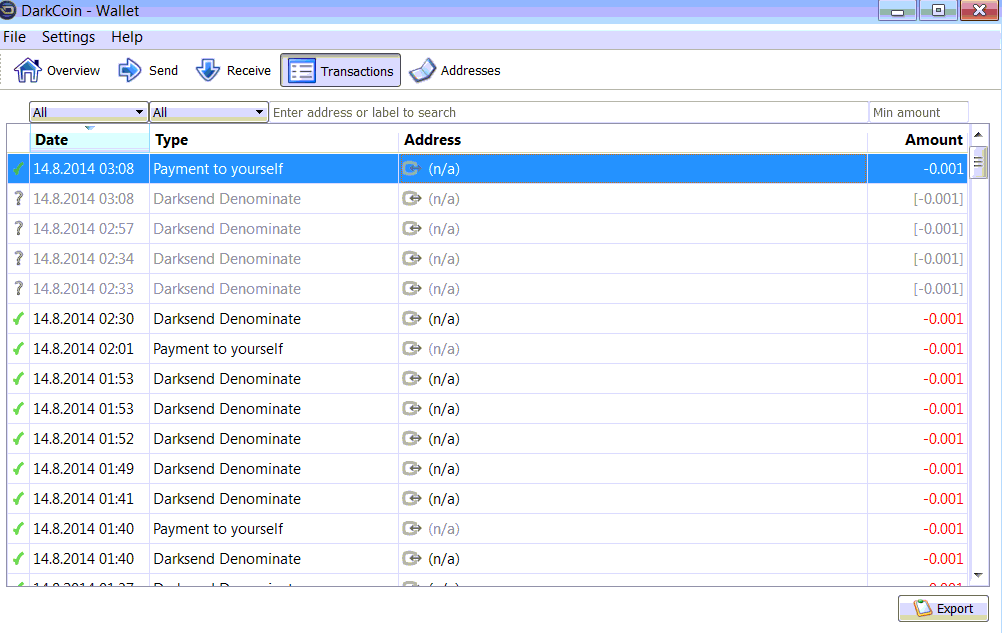This screenshot has height=633, width=1002.
Task: Select the -0.001 amount at 01:41
Action: (943, 499)
